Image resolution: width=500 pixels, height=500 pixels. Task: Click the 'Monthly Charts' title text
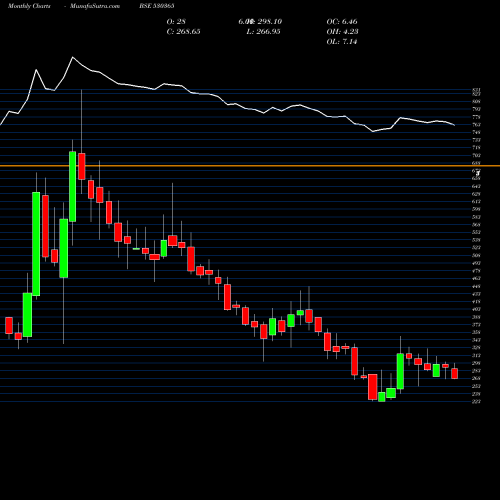click(x=29, y=6)
